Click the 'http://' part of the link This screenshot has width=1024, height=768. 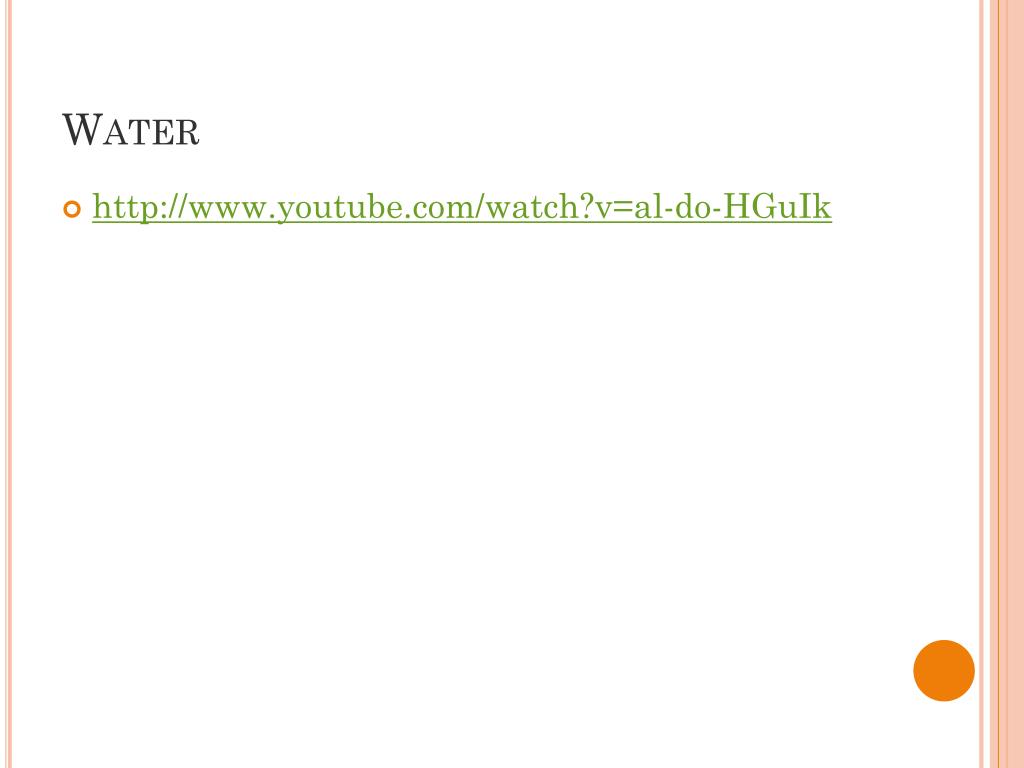click(139, 207)
